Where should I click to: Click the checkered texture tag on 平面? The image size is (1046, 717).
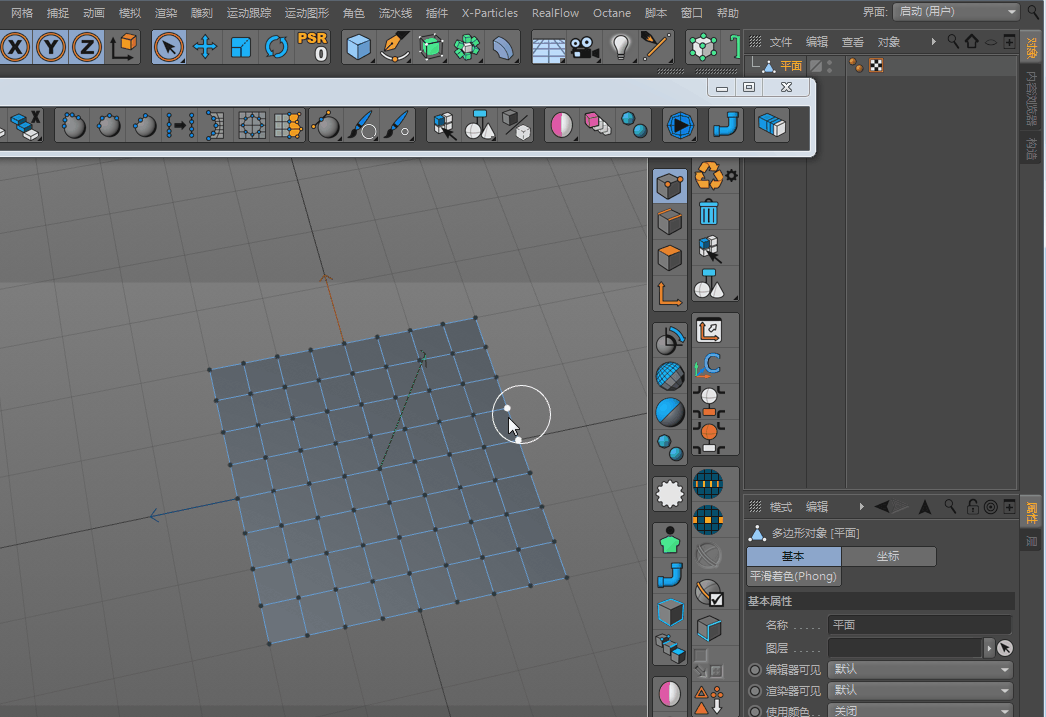coord(876,65)
